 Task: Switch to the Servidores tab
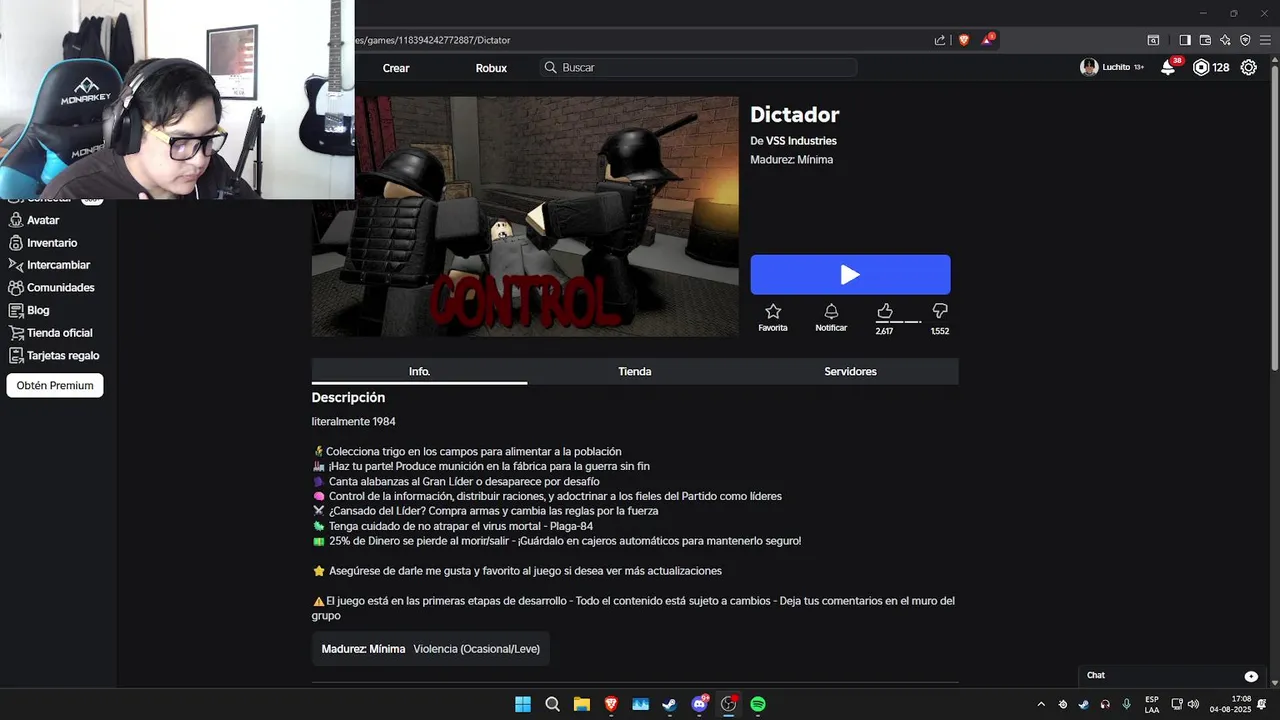click(x=850, y=371)
